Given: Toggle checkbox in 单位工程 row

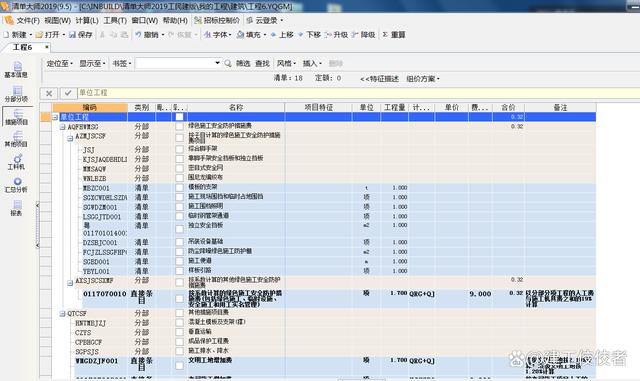Looking at the screenshot, I should [x=179, y=117].
